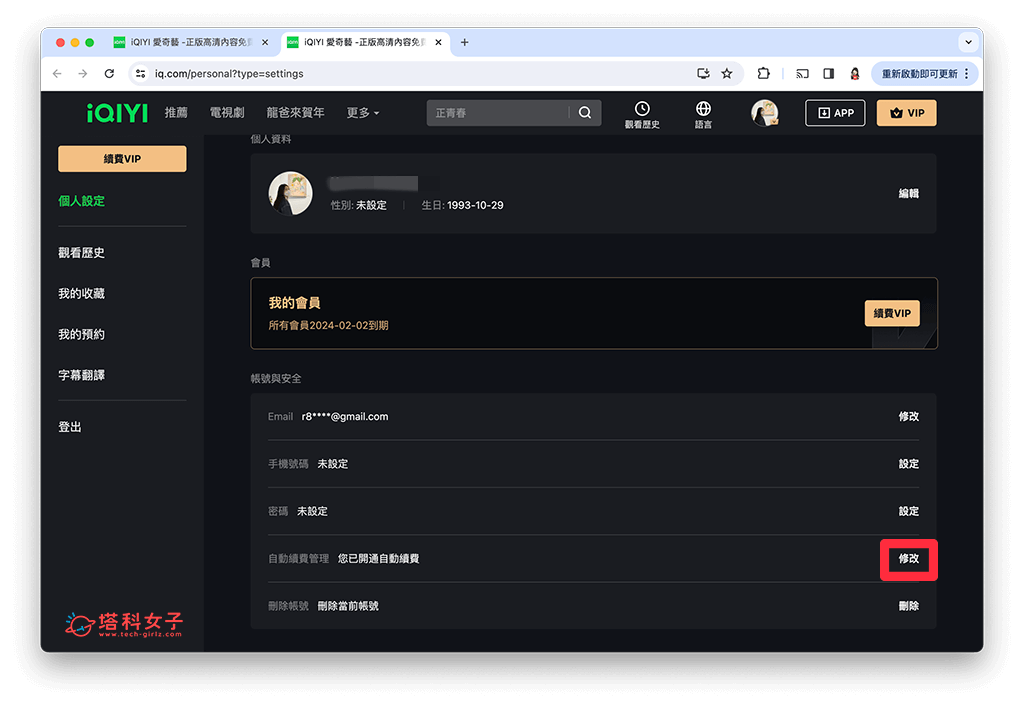Click the Chrome cast icon
This screenshot has height=706, width=1024.
(802, 73)
